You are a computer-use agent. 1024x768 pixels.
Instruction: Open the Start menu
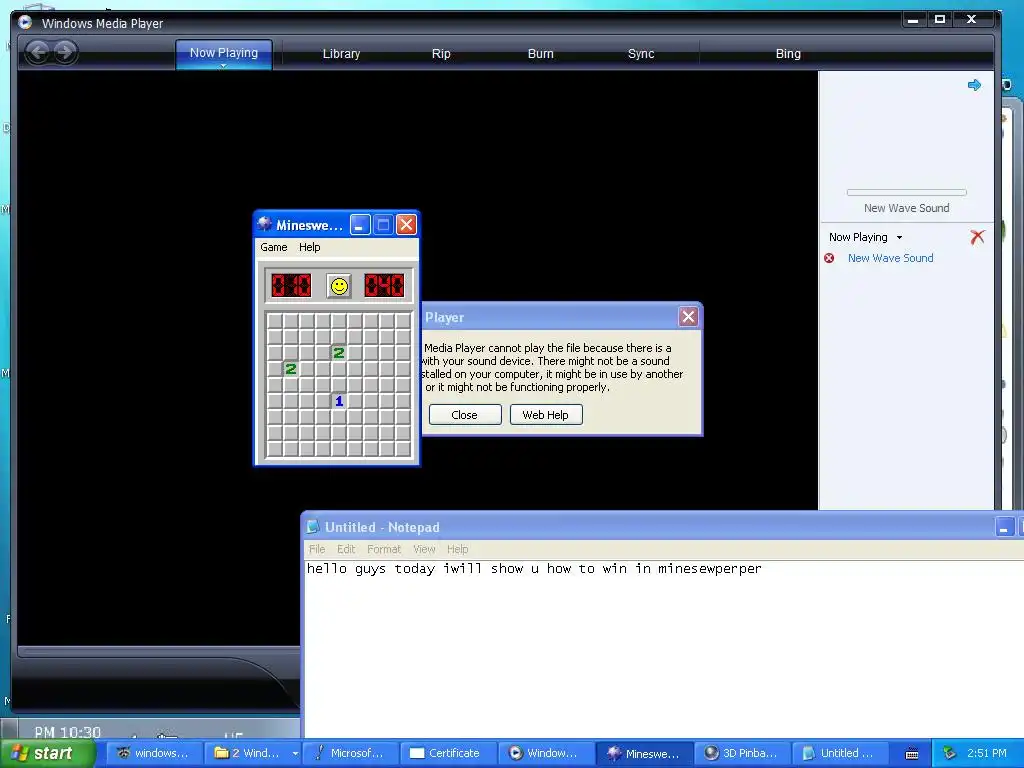pos(48,753)
